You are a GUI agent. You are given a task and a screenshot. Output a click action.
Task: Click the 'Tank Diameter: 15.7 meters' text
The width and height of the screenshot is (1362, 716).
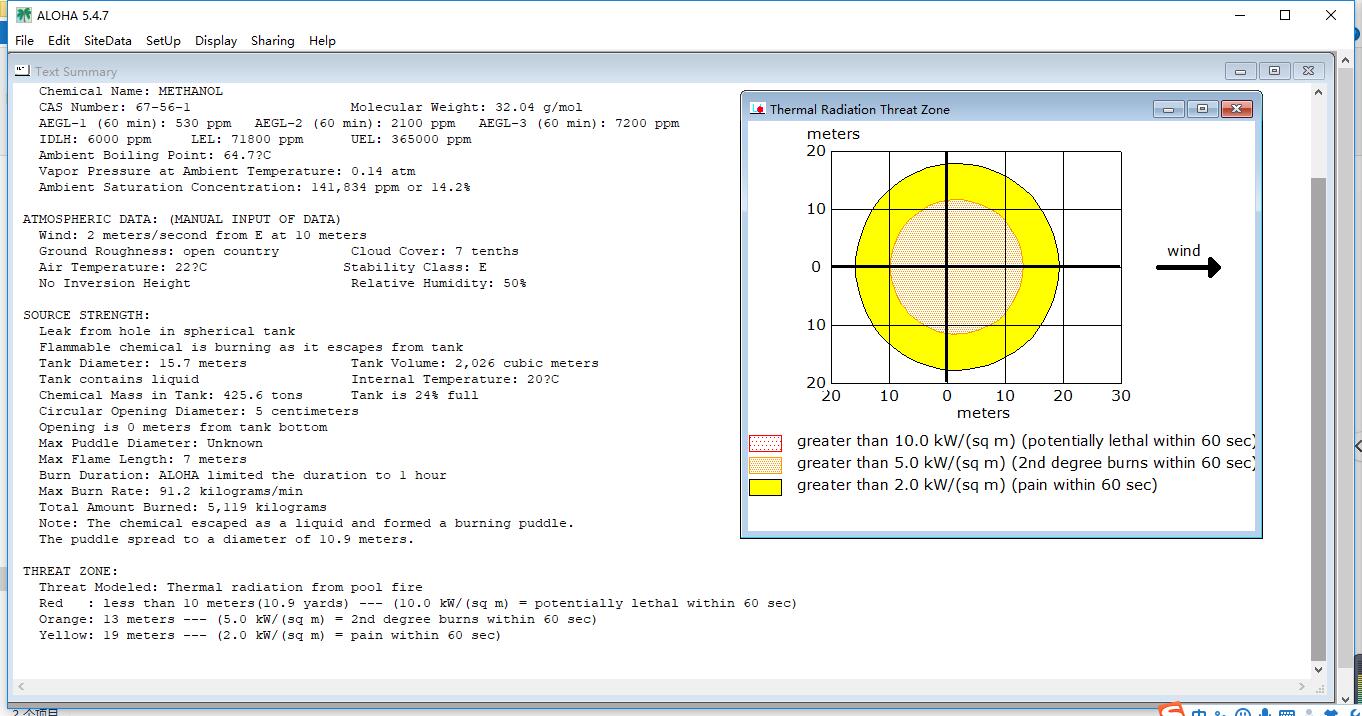click(143, 363)
